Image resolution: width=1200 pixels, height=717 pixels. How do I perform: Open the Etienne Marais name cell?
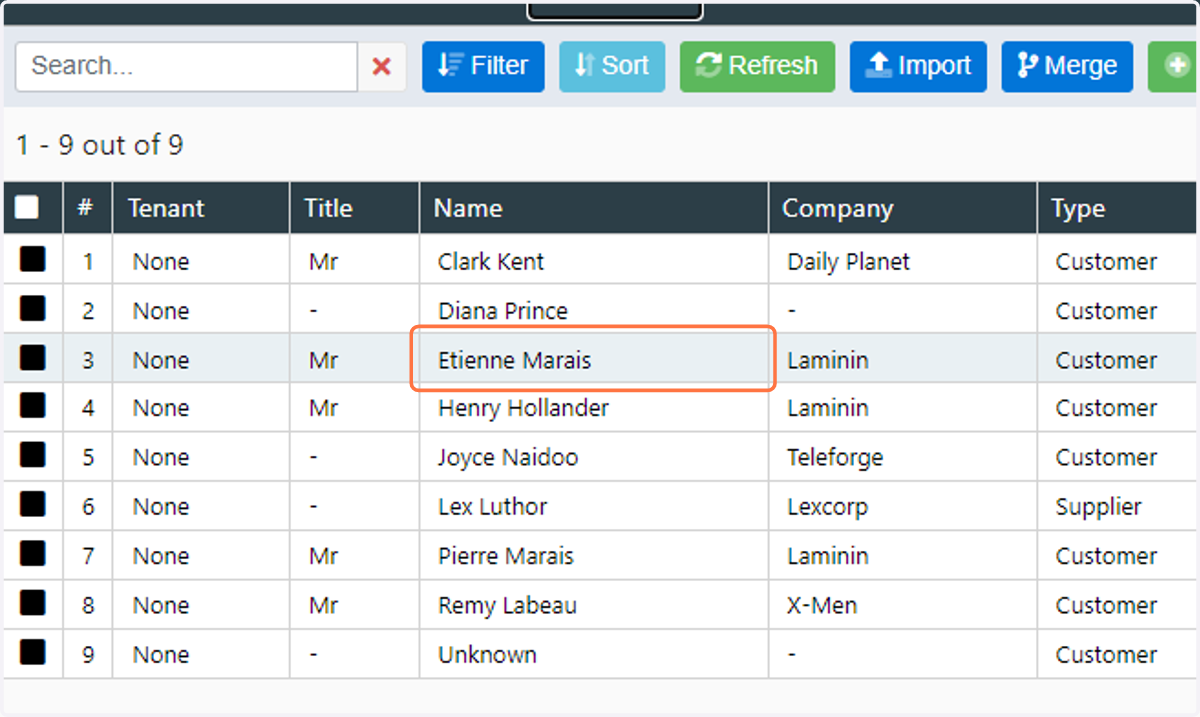click(x=594, y=360)
